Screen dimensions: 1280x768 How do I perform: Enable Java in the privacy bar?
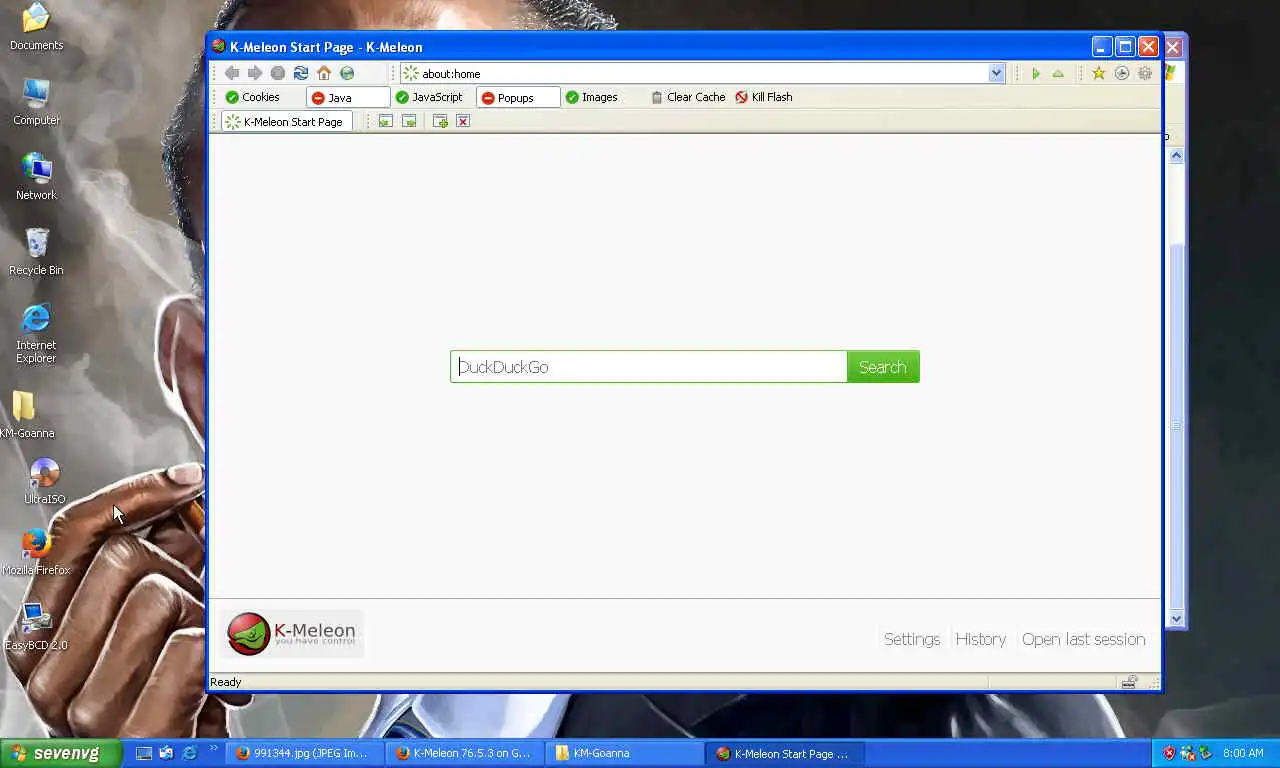click(x=348, y=97)
